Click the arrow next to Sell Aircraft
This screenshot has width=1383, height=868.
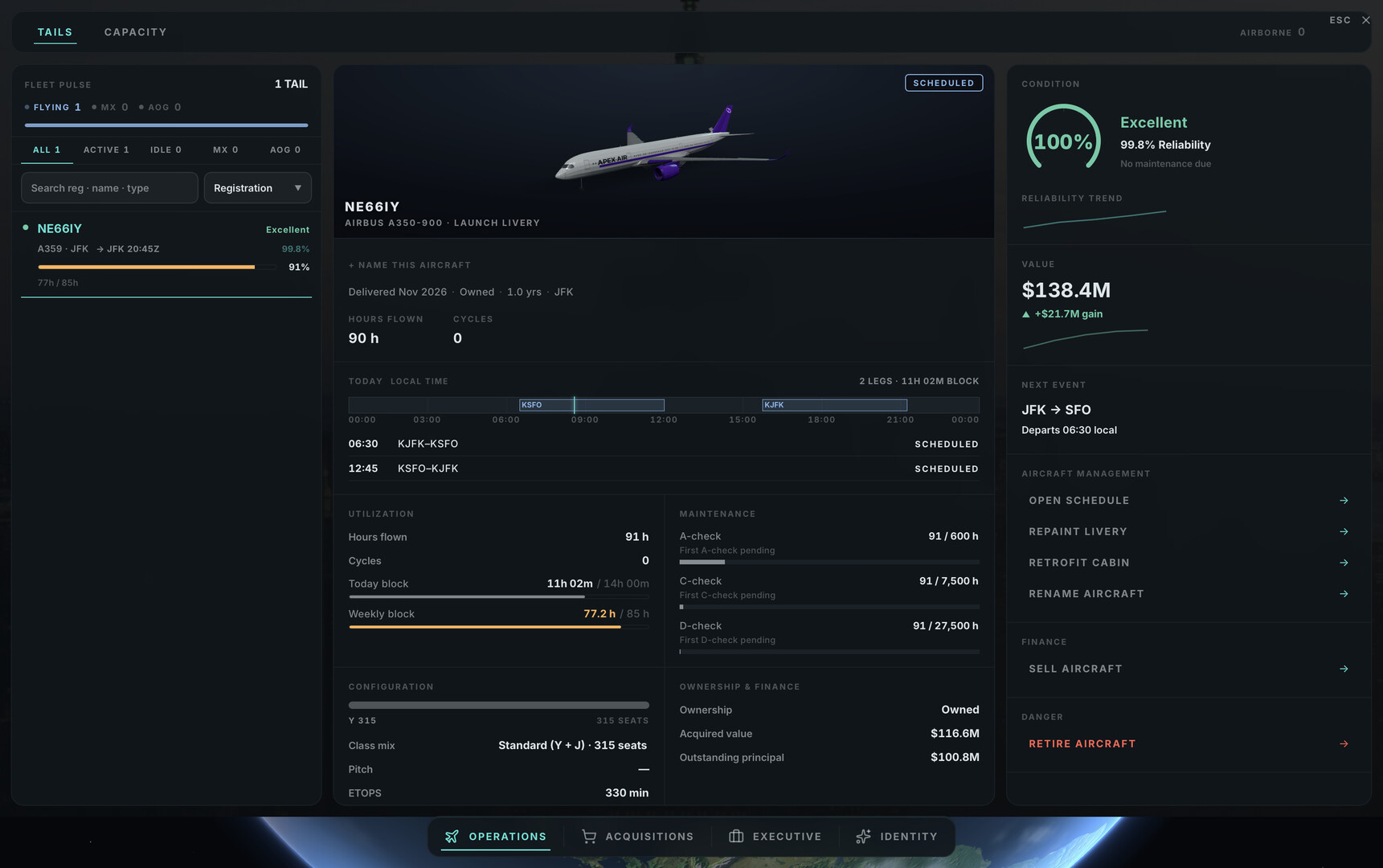(1344, 669)
